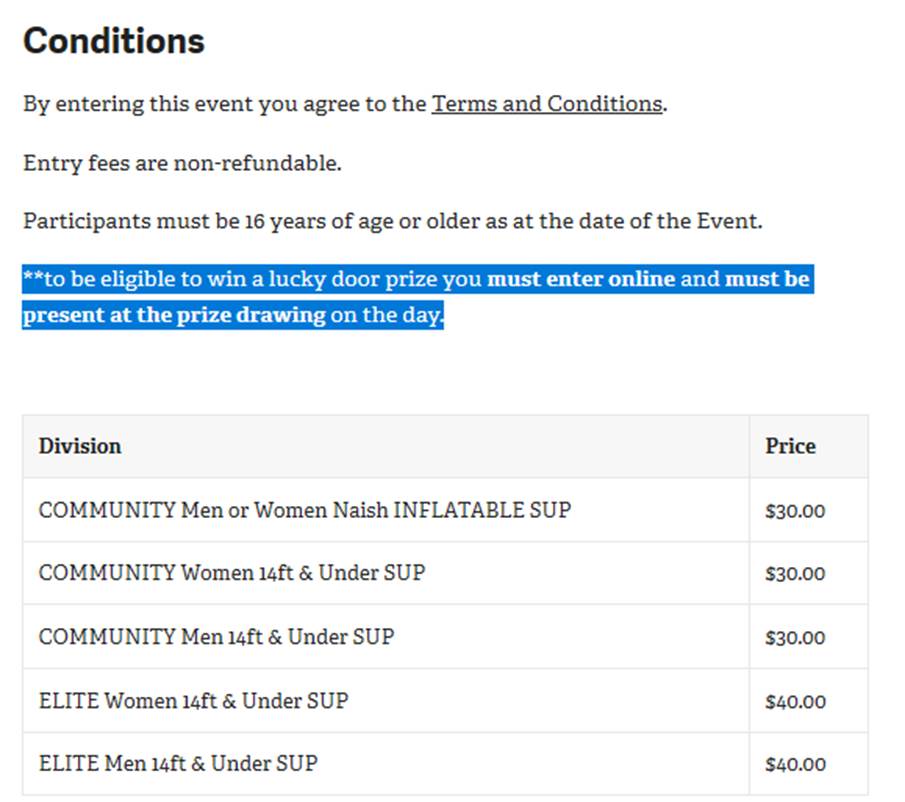This screenshot has width=905, height=802.
Task: Click 'present at the prize drawing' bold text
Action: 174,316
